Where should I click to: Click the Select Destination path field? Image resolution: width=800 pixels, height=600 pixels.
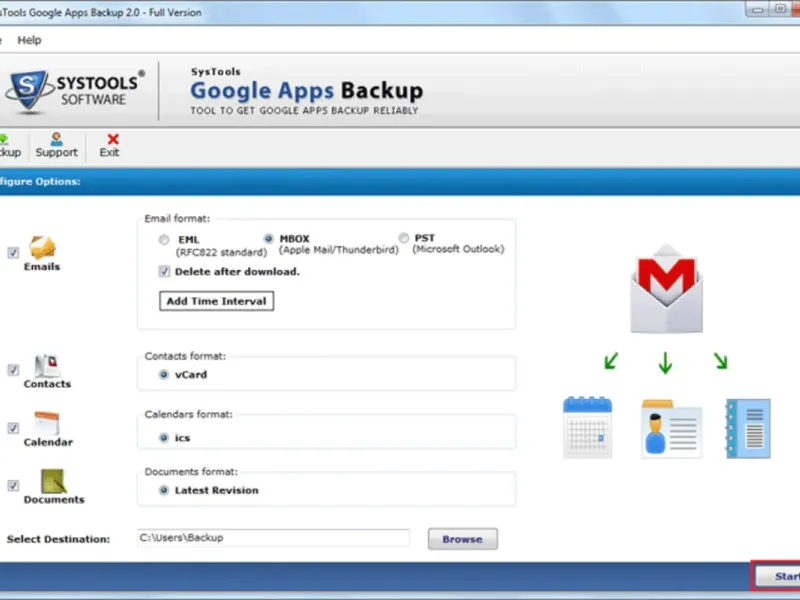(273, 538)
